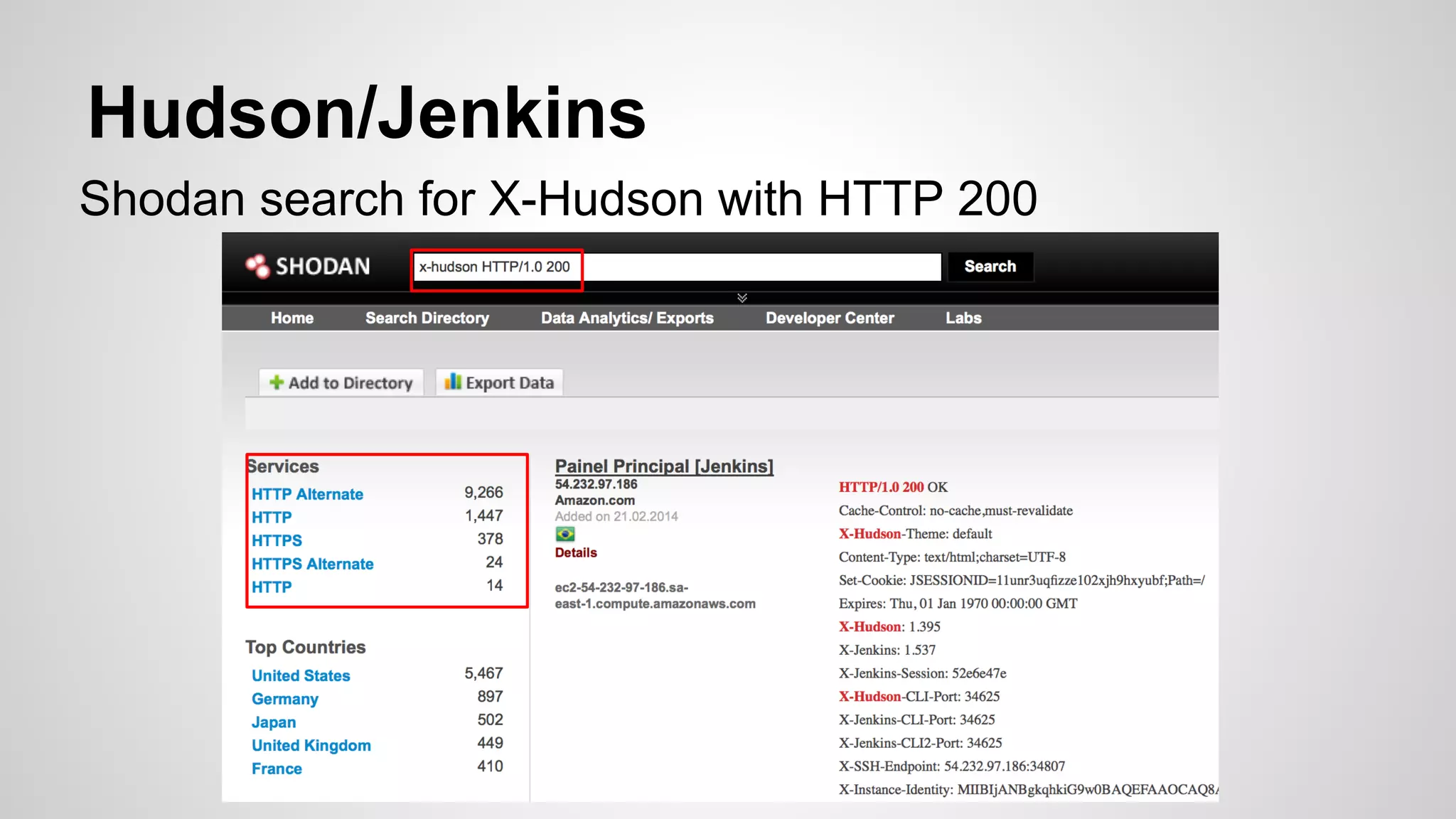Click the 'X-Jenkins-CLI2-Port: 34625' line
1456x819 pixels.
point(921,743)
